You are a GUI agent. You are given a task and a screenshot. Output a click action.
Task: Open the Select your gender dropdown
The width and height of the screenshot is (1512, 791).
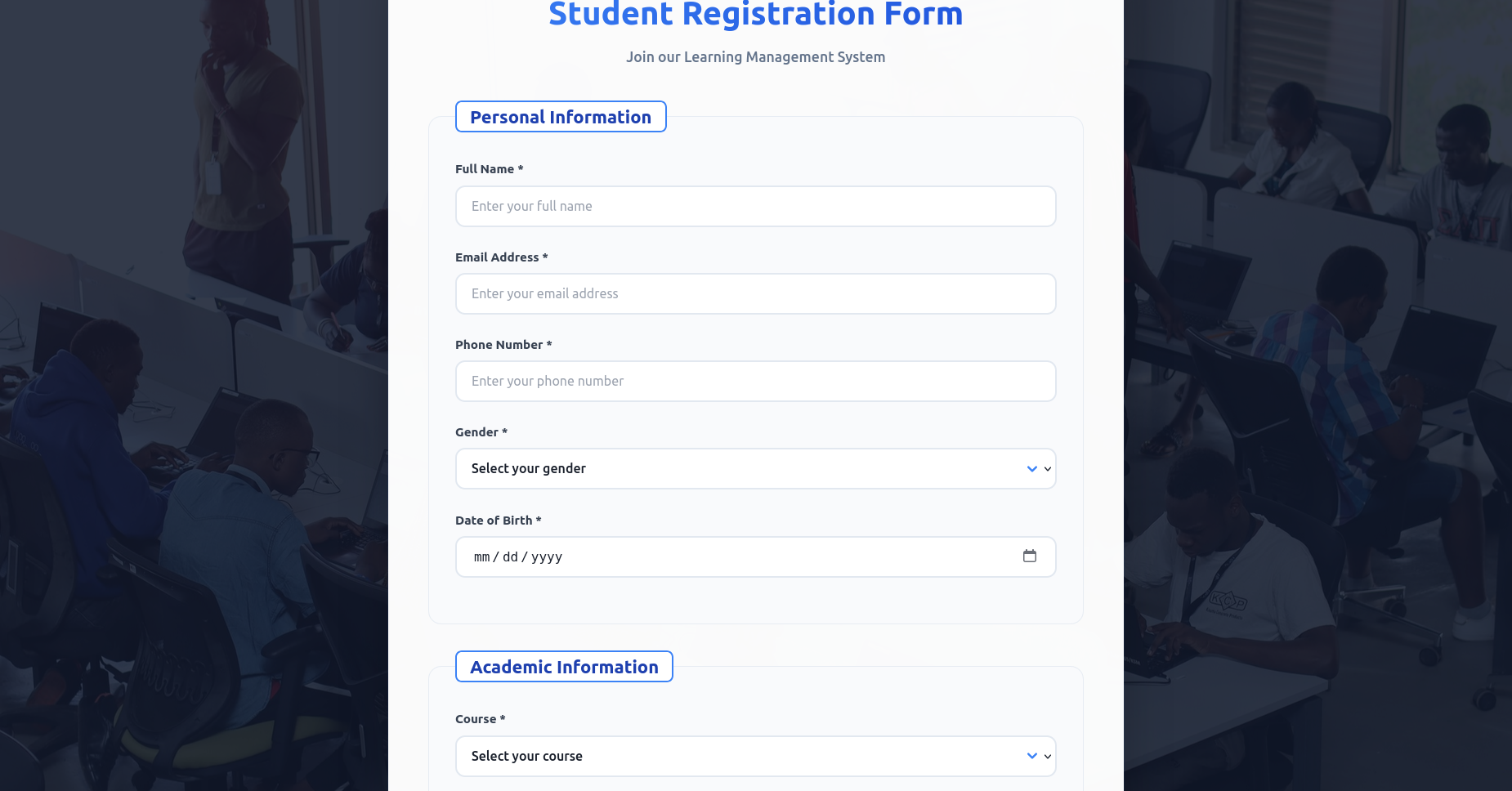click(x=756, y=469)
